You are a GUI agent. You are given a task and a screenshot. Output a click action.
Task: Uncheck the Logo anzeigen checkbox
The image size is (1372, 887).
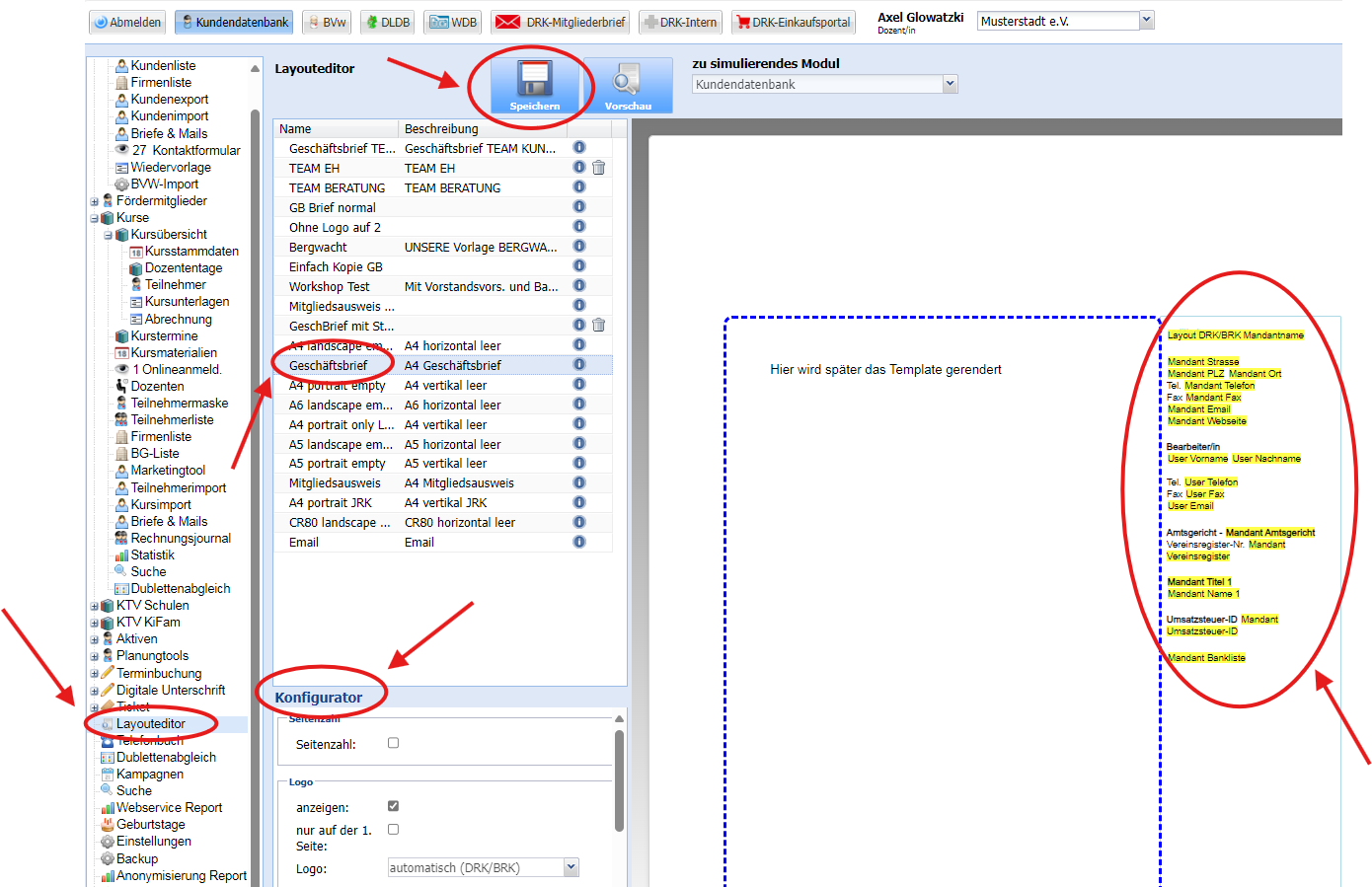tap(393, 806)
